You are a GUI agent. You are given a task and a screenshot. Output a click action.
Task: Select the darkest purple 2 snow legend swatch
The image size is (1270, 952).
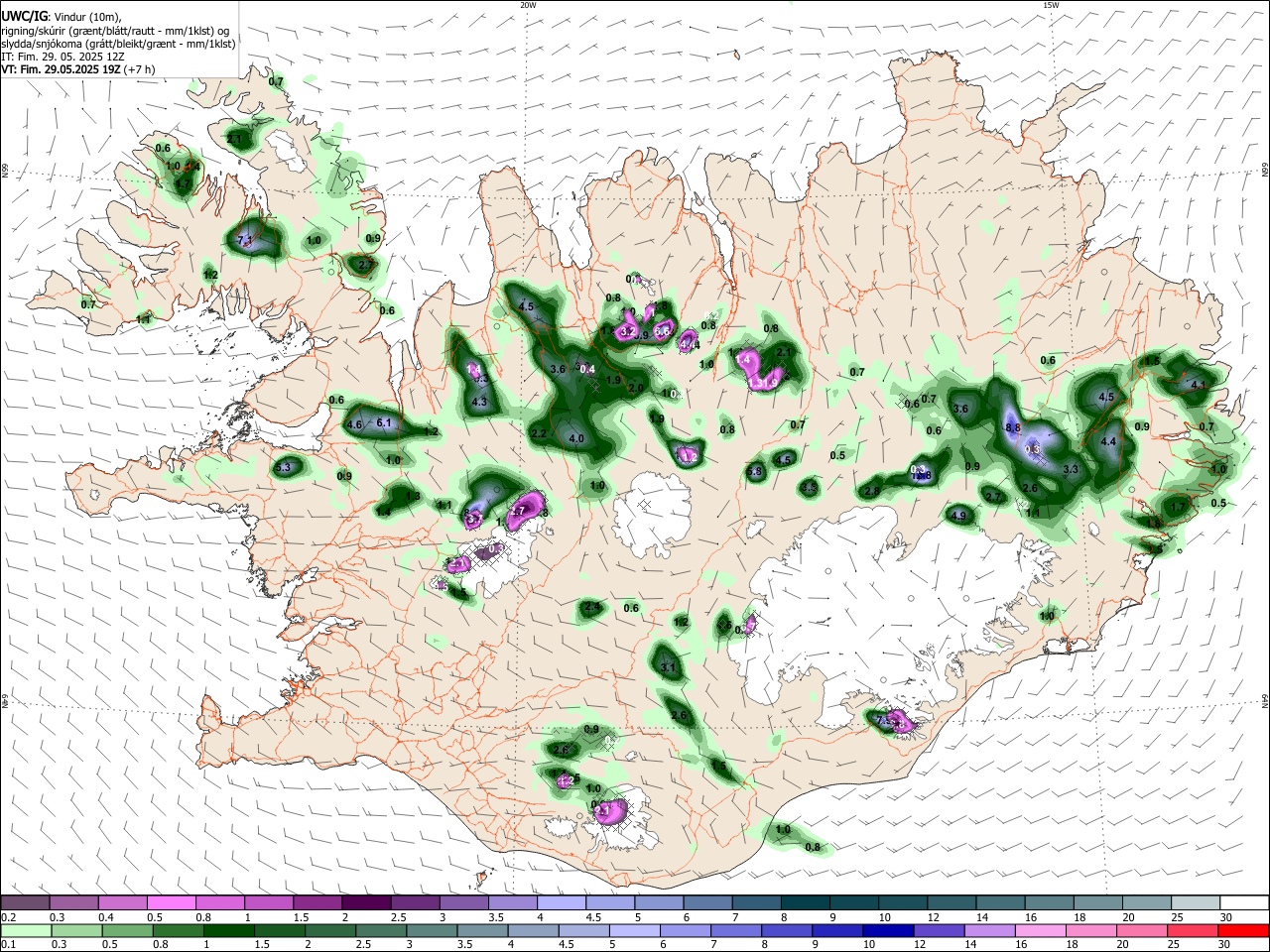coord(365,903)
